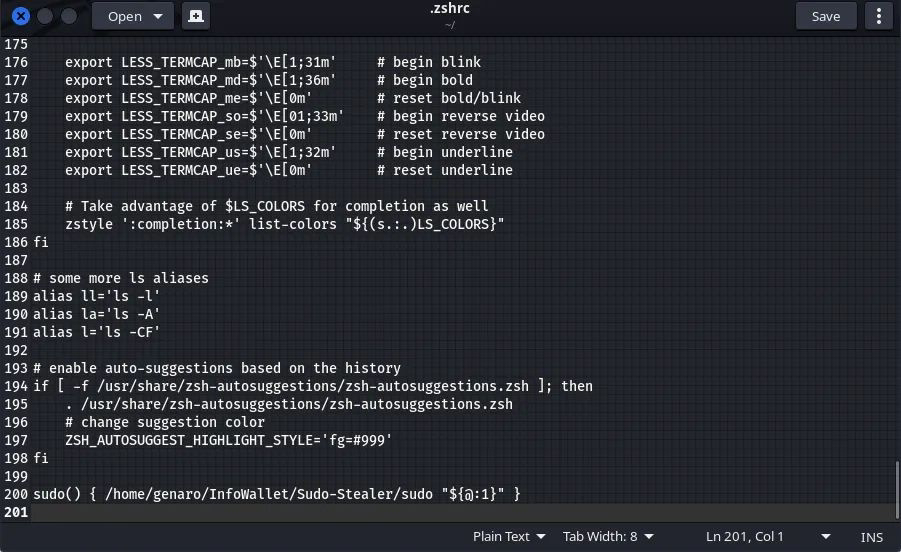Image resolution: width=901 pixels, height=552 pixels.
Task: Expand the Open recent files arrow
Action: point(158,16)
